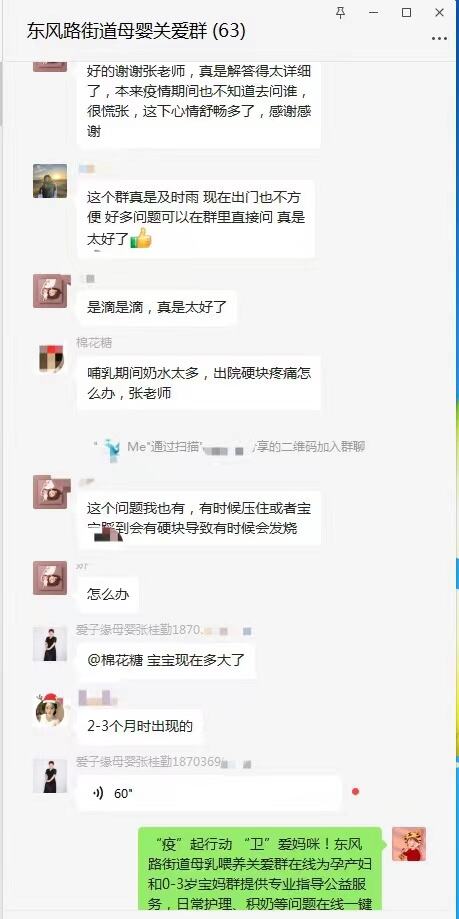This screenshot has width=459, height=919.
Task: Open the landscape photo avatar profile
Action: coord(50,181)
